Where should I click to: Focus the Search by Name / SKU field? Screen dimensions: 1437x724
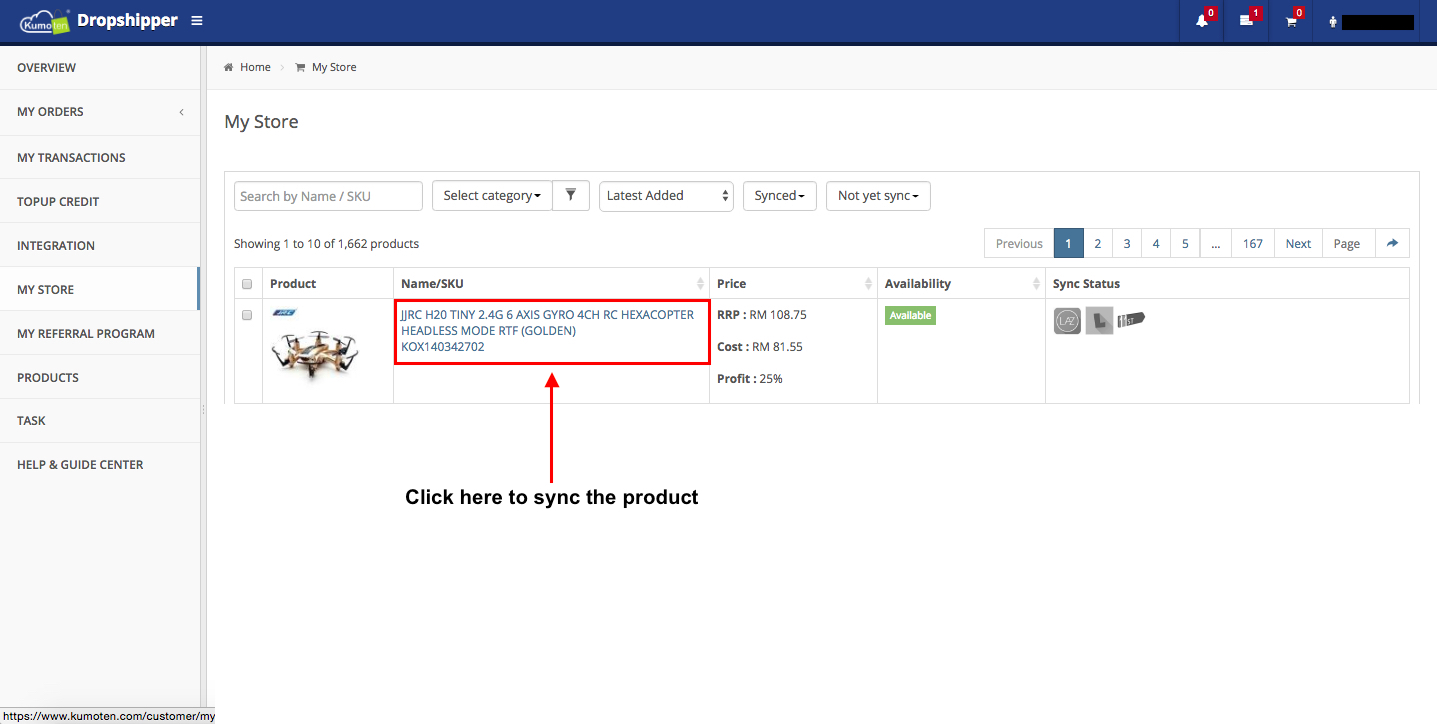tap(328, 196)
